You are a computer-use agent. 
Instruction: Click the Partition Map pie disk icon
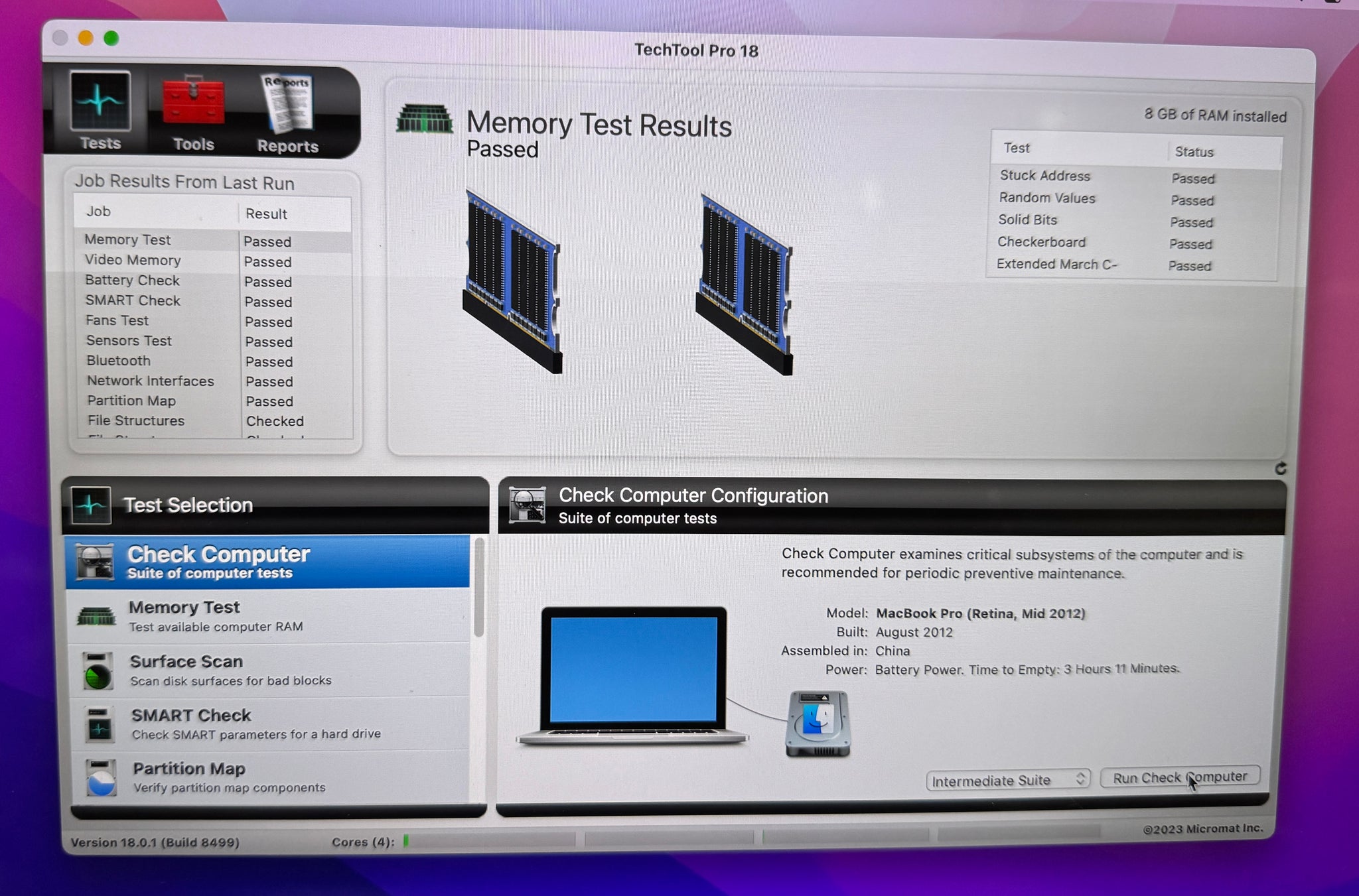point(101,778)
